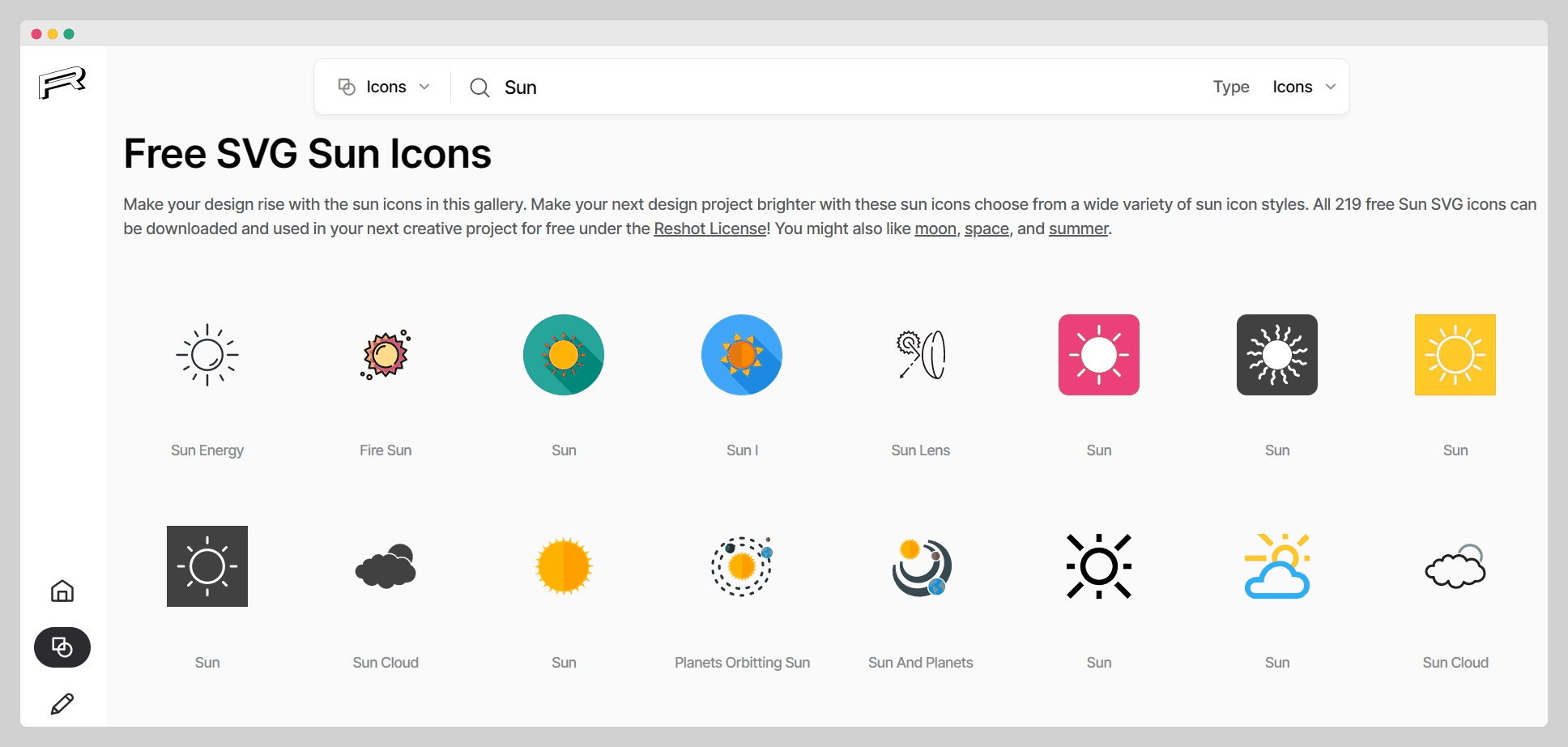Open the Type Icons dropdown
Viewport: 1568px width, 747px height.
(1303, 88)
